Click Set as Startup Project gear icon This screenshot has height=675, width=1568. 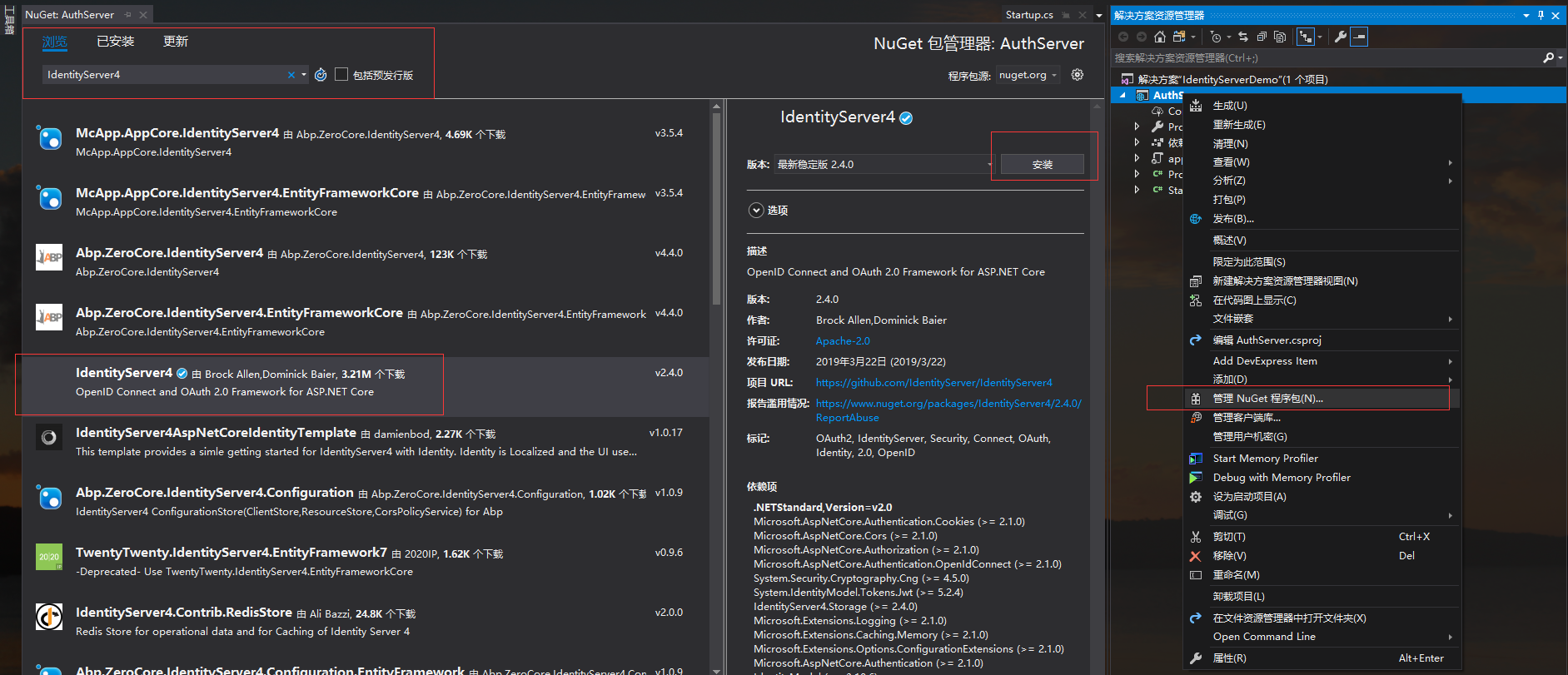[x=1196, y=497]
